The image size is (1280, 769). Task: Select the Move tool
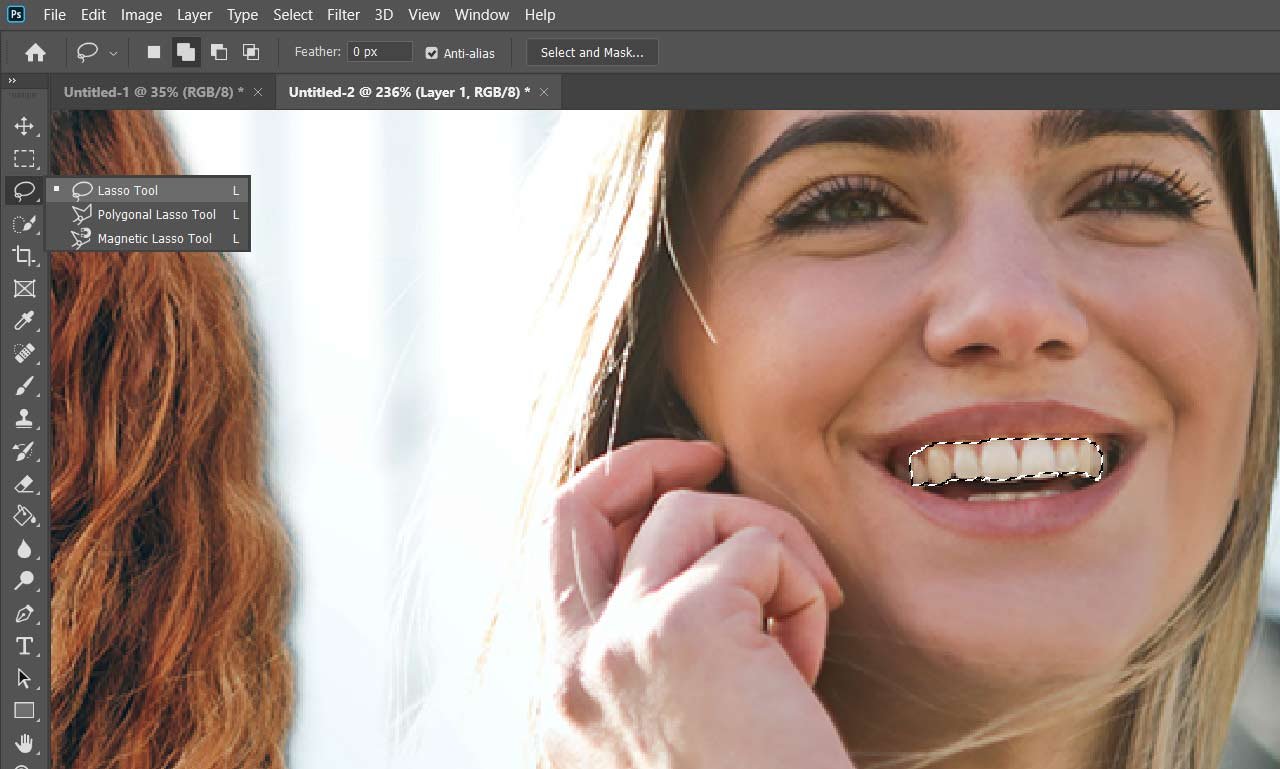pos(24,126)
